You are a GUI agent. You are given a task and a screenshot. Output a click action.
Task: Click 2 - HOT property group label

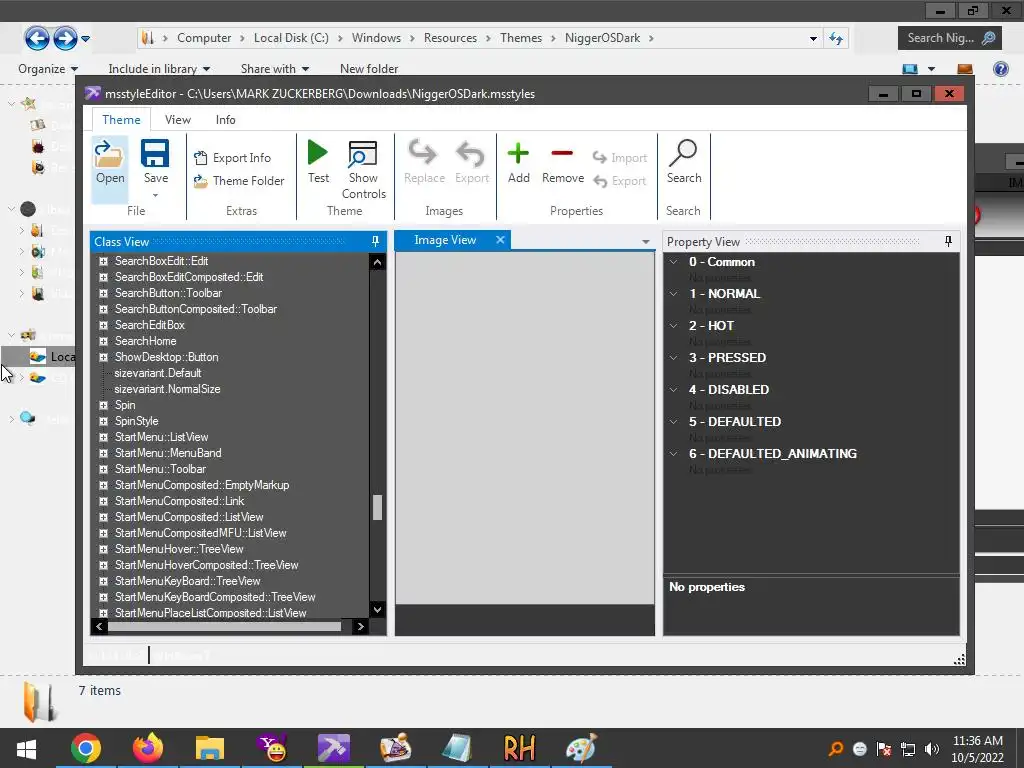711,326
